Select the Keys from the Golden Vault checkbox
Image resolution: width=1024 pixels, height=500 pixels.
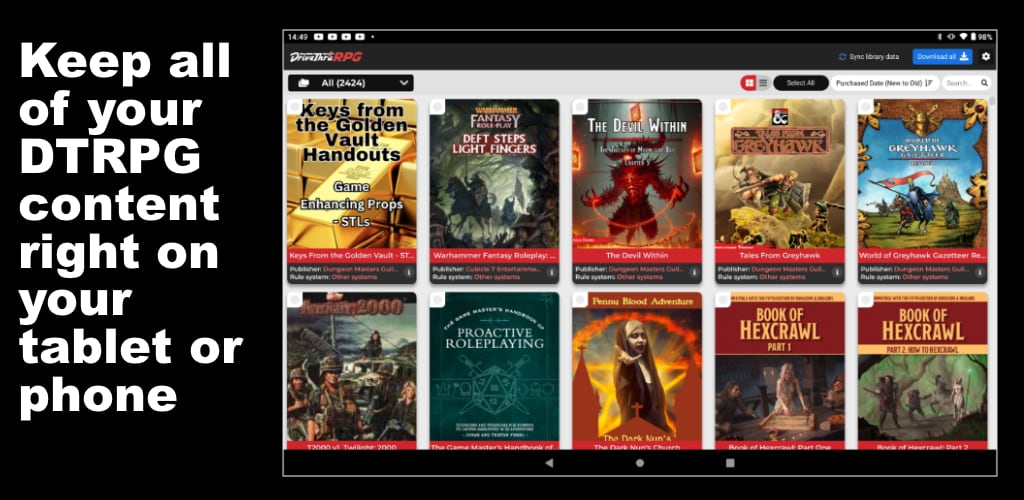click(x=295, y=106)
